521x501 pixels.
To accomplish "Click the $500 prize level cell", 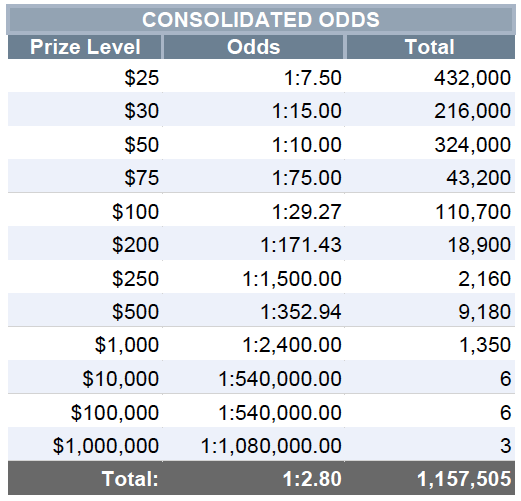I will pyautogui.click(x=85, y=310).
